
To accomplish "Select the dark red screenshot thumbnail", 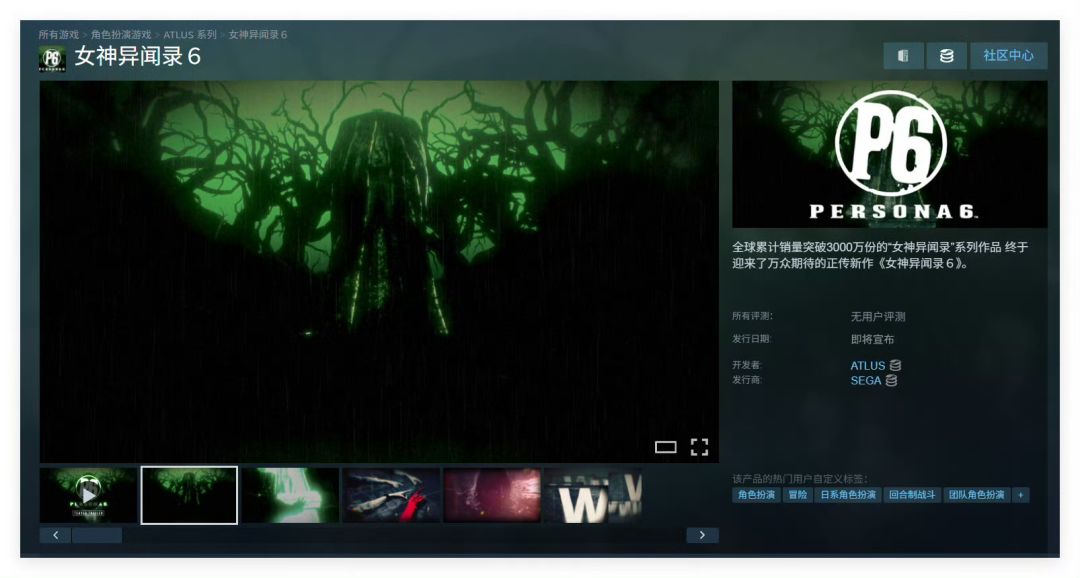I will [492, 495].
